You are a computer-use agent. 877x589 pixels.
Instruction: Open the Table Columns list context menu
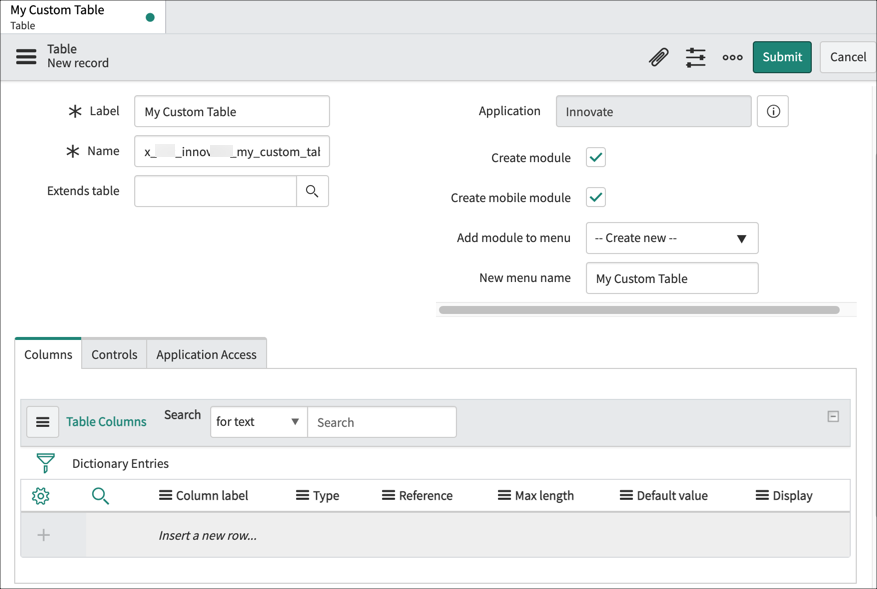(x=42, y=421)
